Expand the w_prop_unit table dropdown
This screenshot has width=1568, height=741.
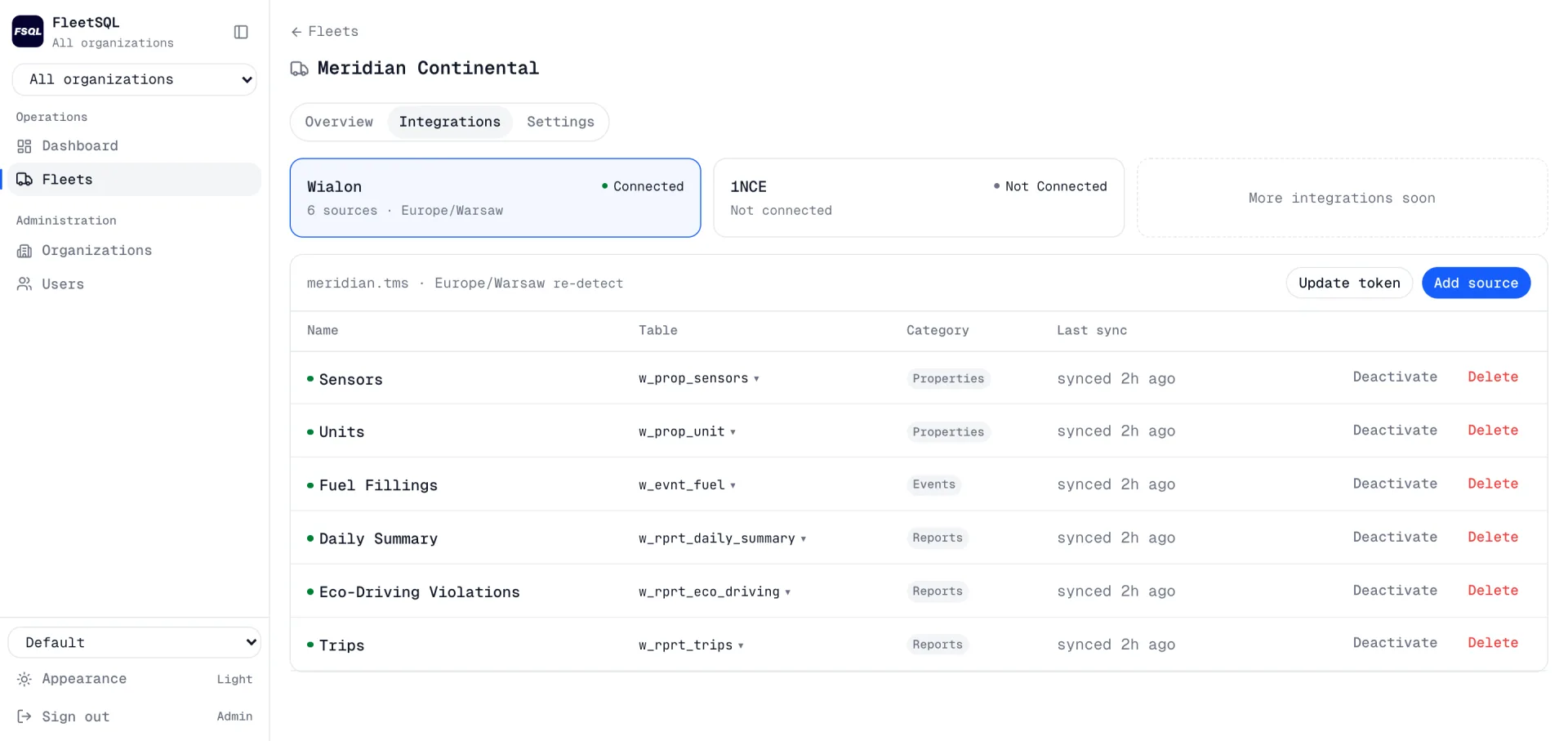pos(733,432)
